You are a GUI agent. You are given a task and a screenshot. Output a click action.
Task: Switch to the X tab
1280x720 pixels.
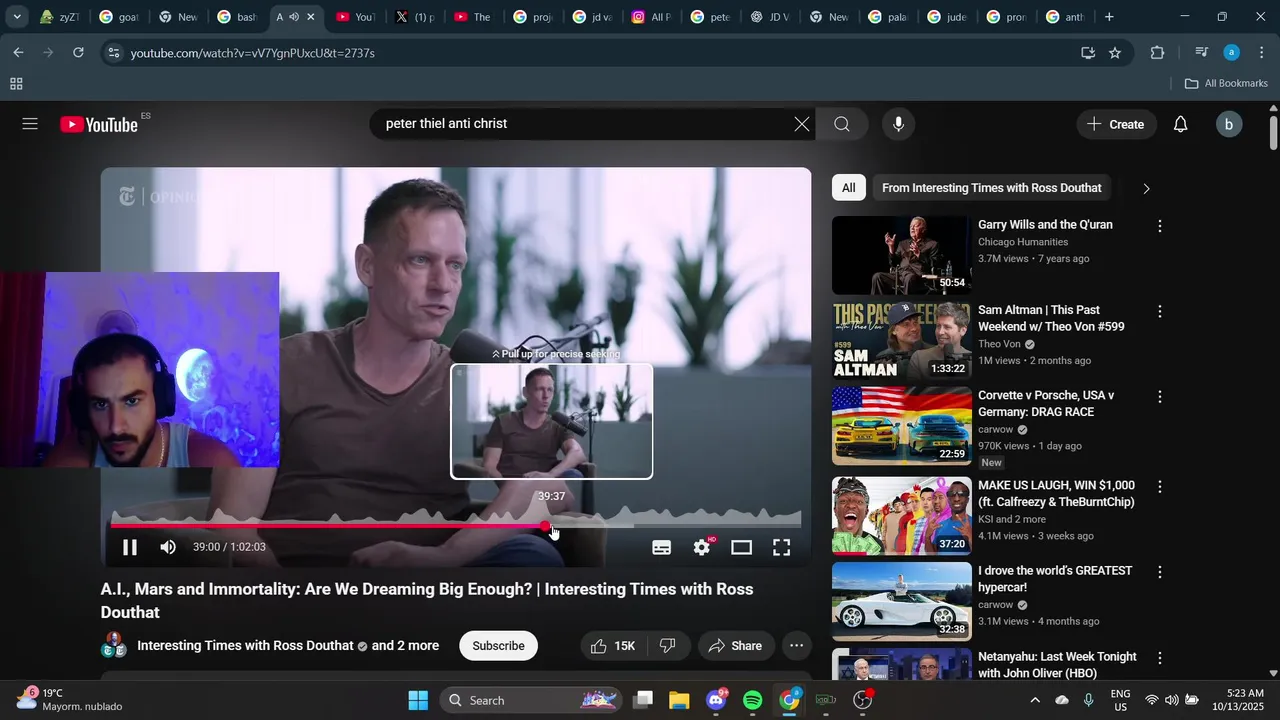(414, 17)
